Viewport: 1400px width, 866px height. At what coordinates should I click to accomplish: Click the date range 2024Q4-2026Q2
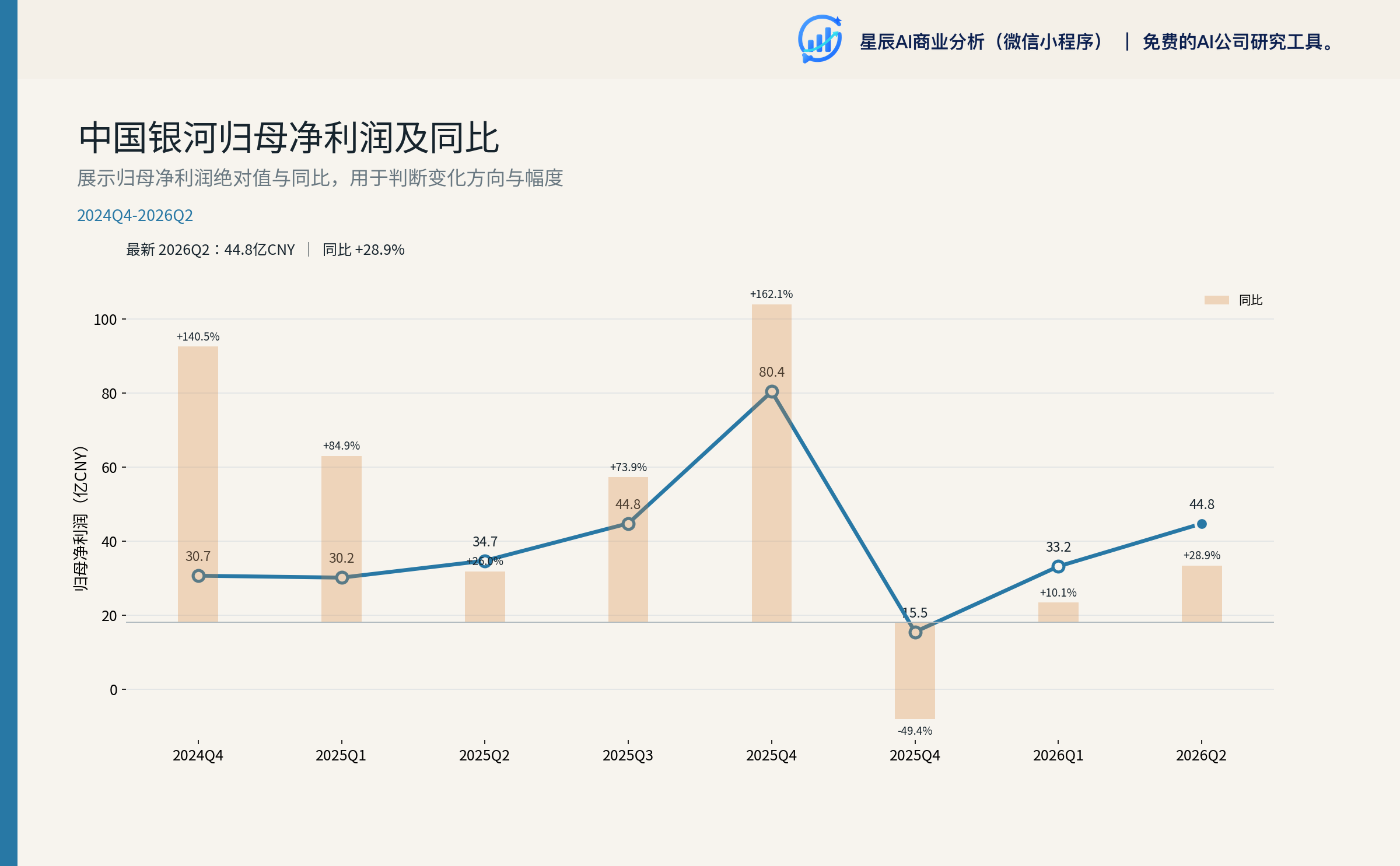[135, 215]
